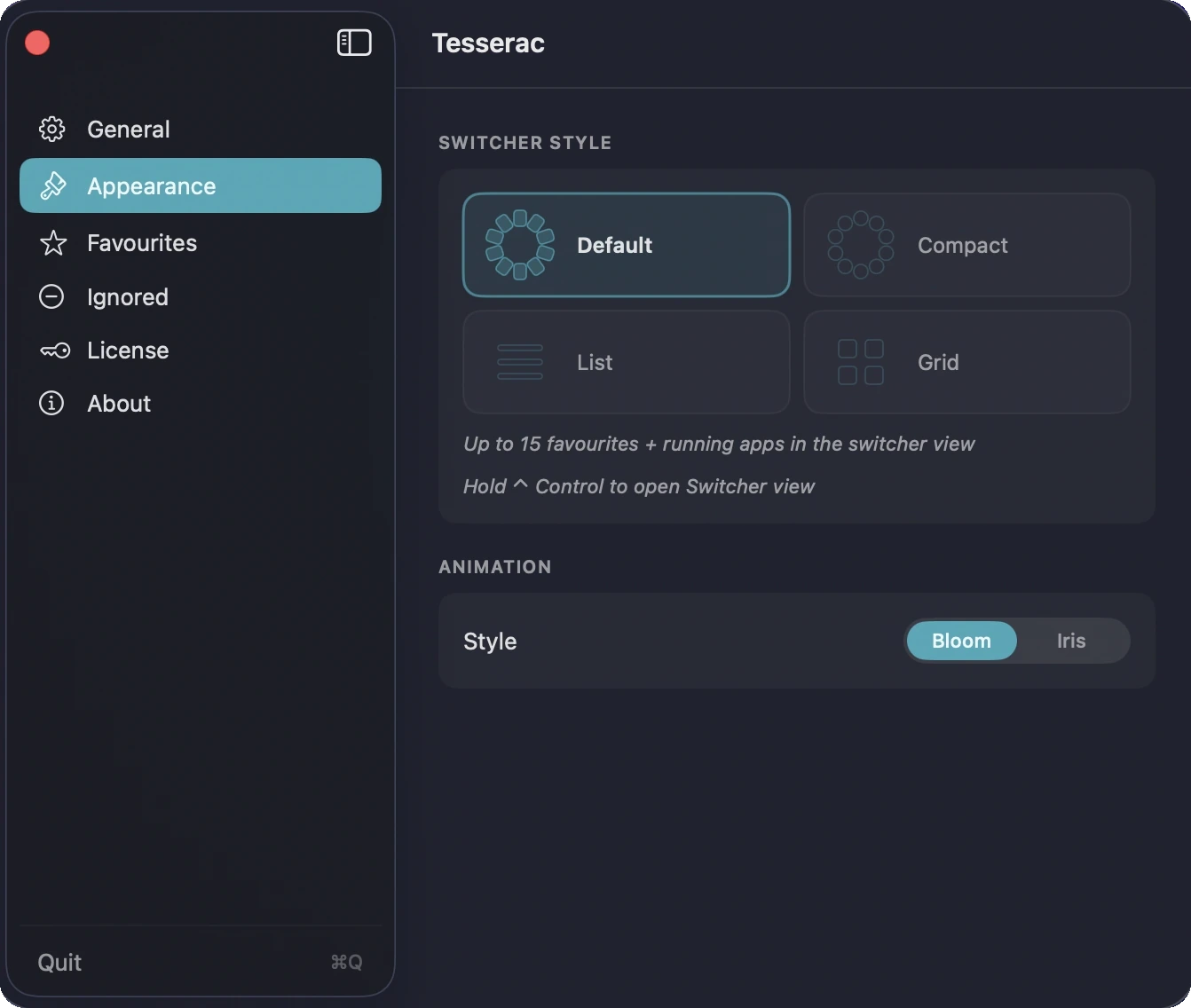The height and width of the screenshot is (1008, 1191).
Task: Click the About info icon
Action: pyautogui.click(x=51, y=403)
